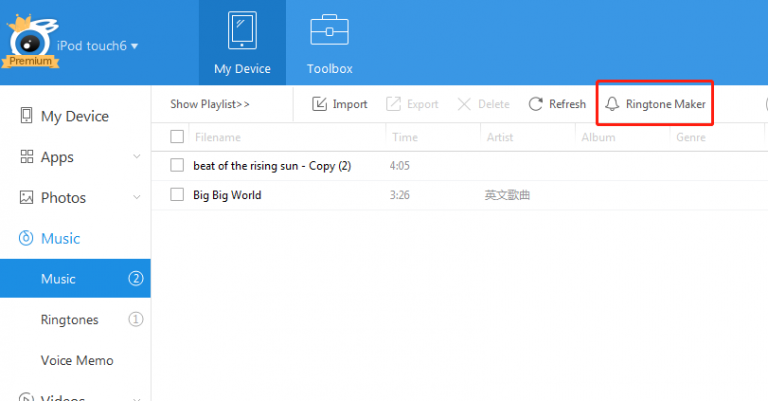Click the Show Playlist>> link
This screenshot has width=768, height=401.
[x=210, y=104]
